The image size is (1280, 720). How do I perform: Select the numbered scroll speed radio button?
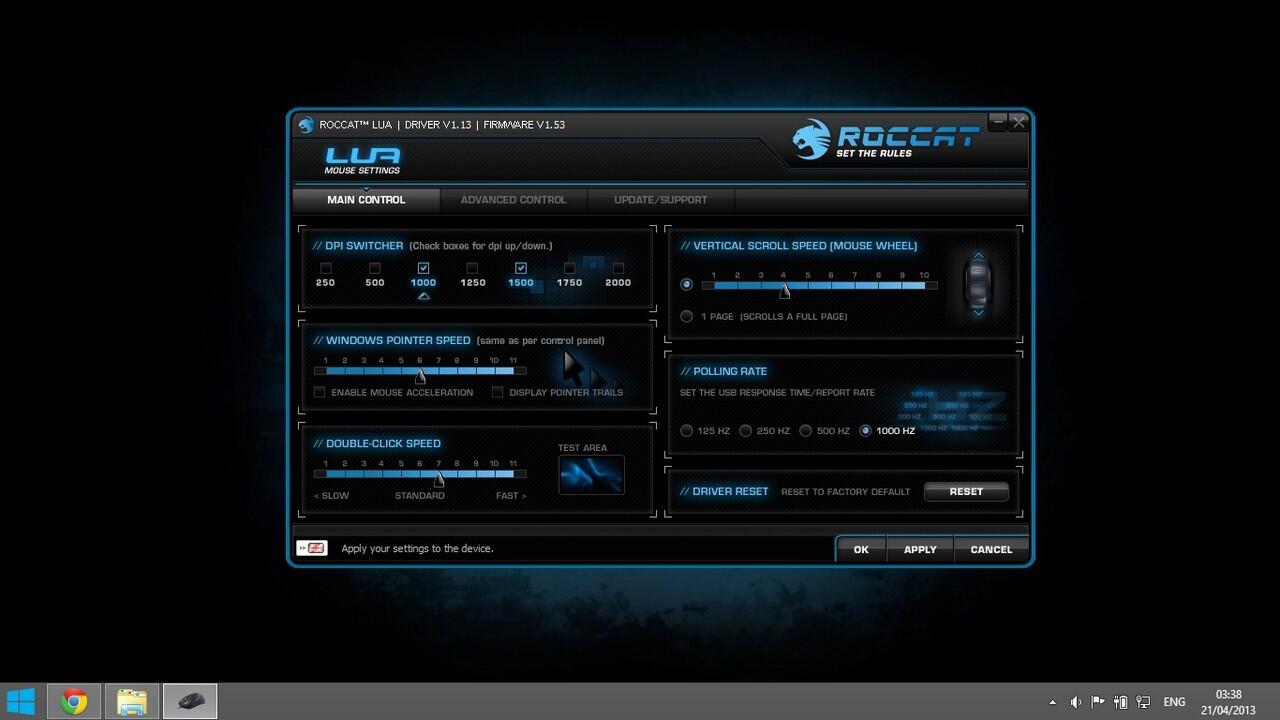tap(686, 284)
